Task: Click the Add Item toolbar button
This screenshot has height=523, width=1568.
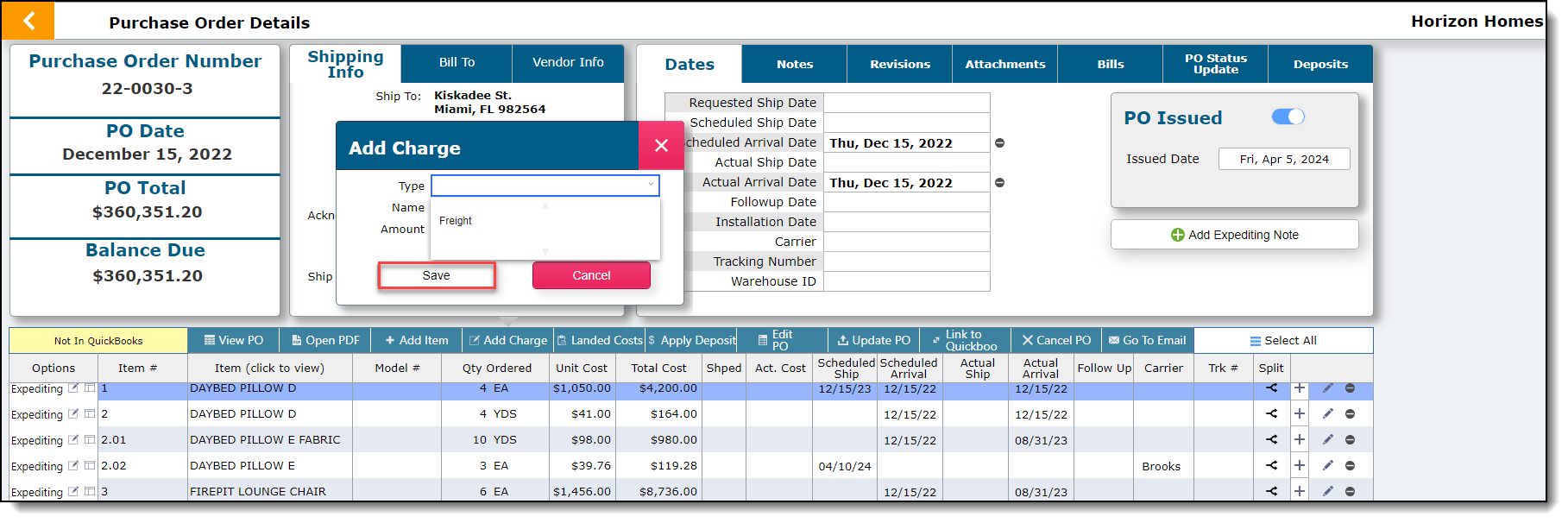Action: (416, 340)
